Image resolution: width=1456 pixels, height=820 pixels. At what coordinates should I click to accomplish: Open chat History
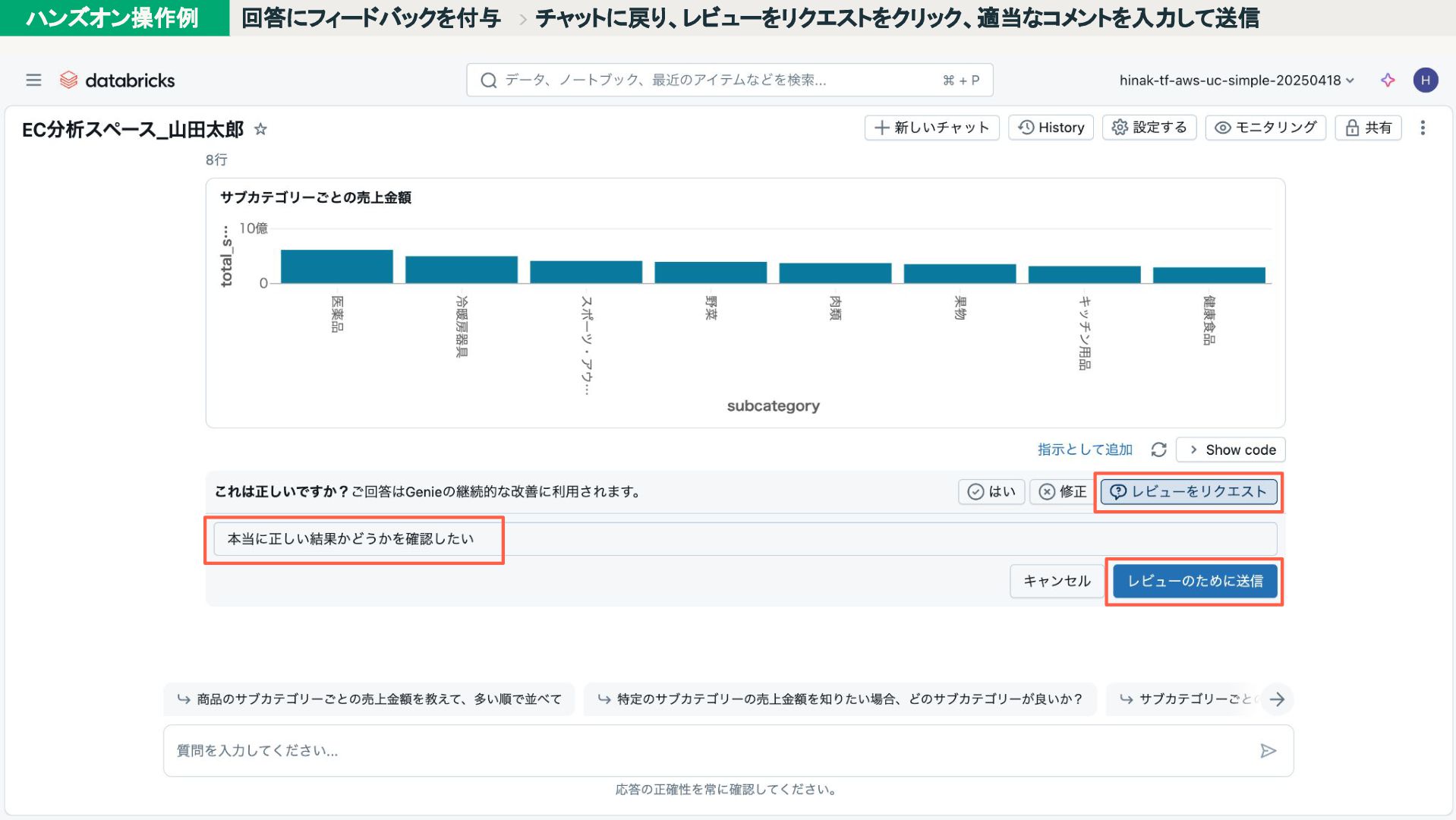click(x=1051, y=128)
